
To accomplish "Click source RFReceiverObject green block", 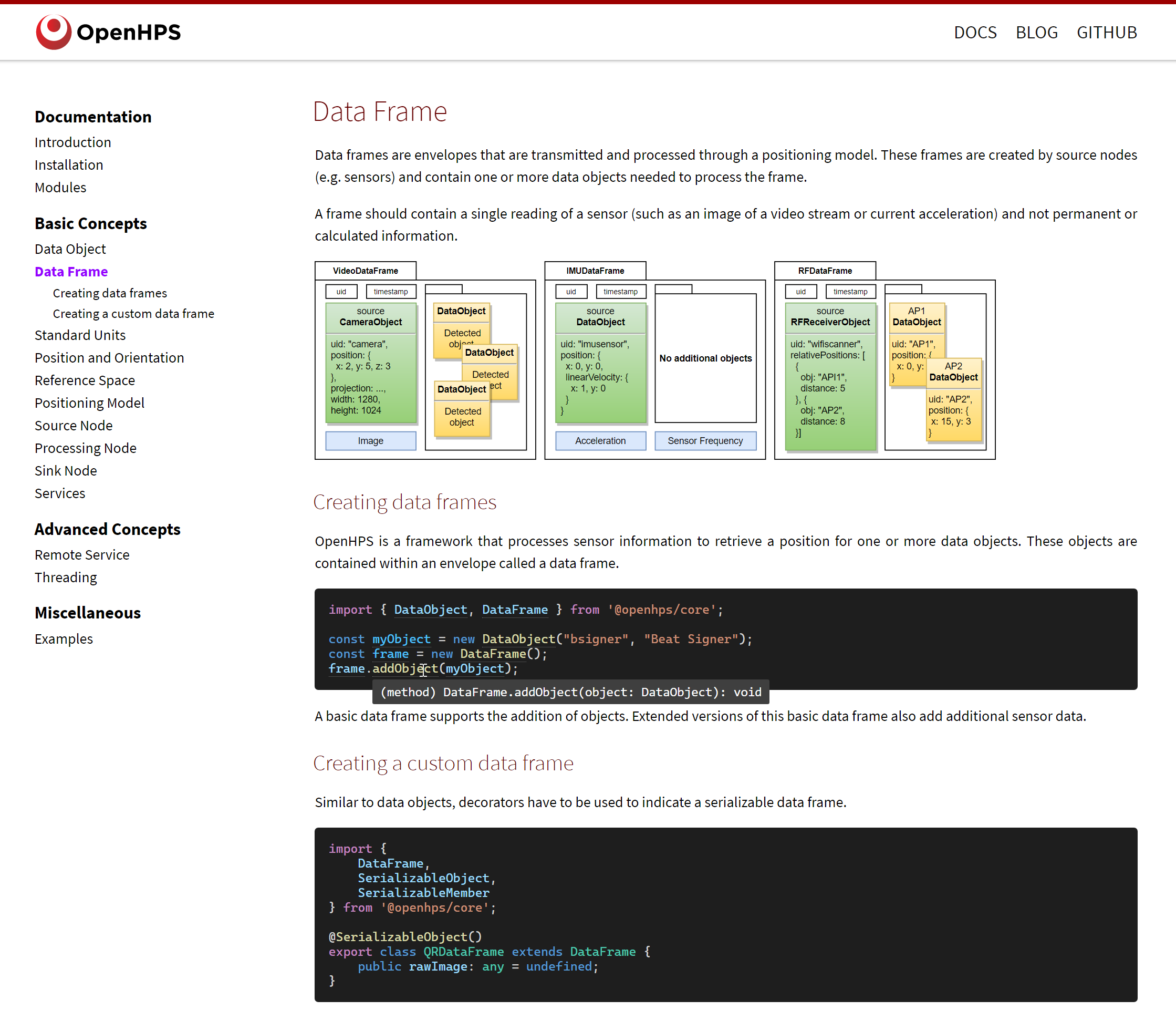I will click(830, 377).
